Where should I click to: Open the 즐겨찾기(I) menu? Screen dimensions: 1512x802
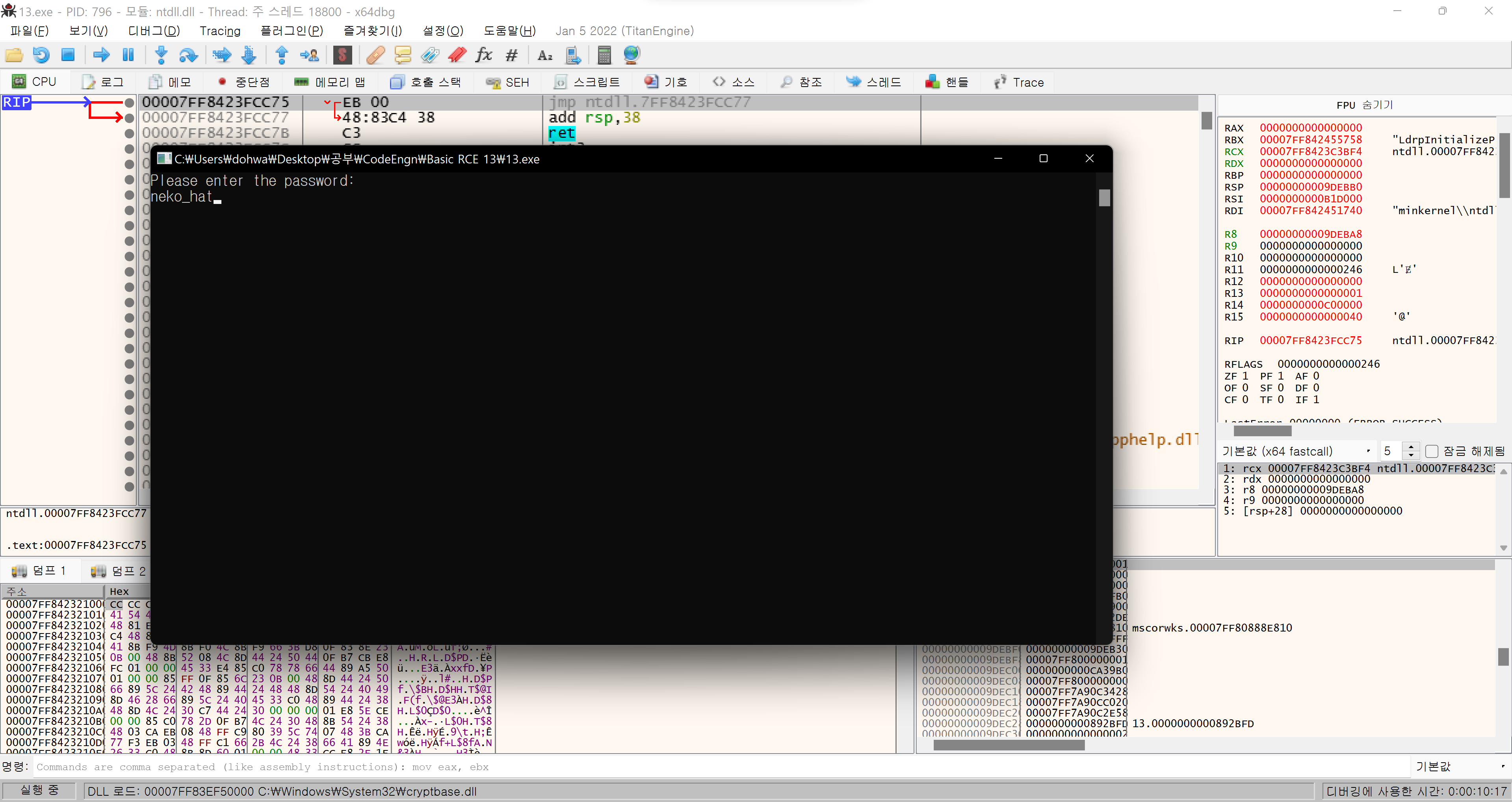[373, 30]
